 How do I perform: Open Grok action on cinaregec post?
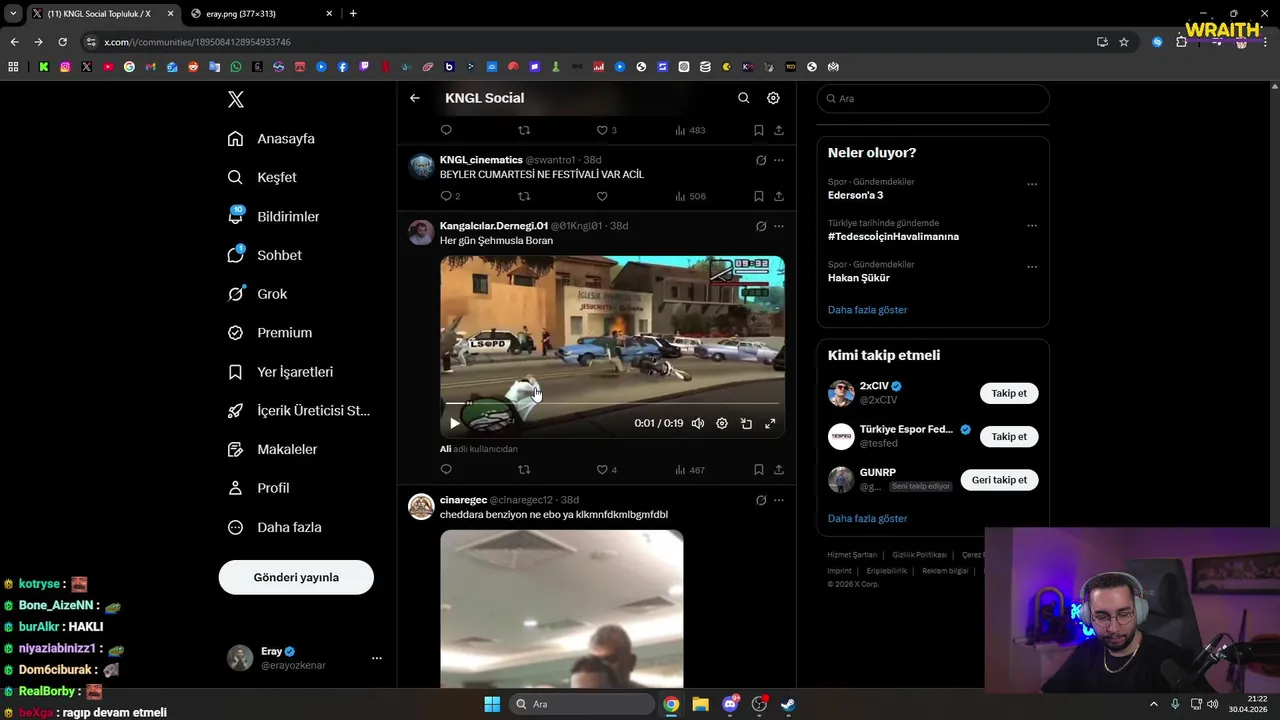[x=761, y=500]
